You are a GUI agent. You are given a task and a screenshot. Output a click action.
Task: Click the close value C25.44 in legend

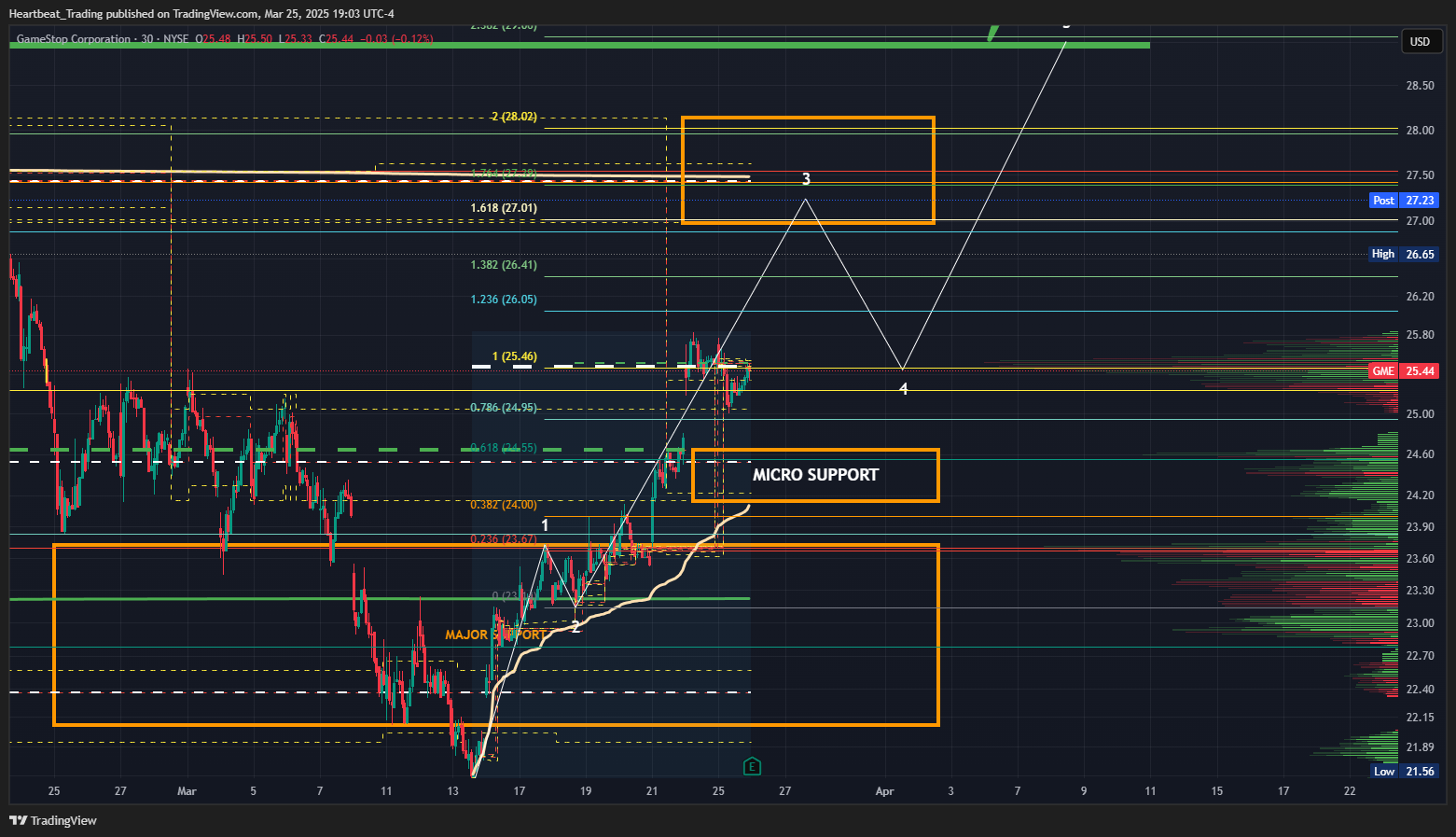click(x=336, y=39)
